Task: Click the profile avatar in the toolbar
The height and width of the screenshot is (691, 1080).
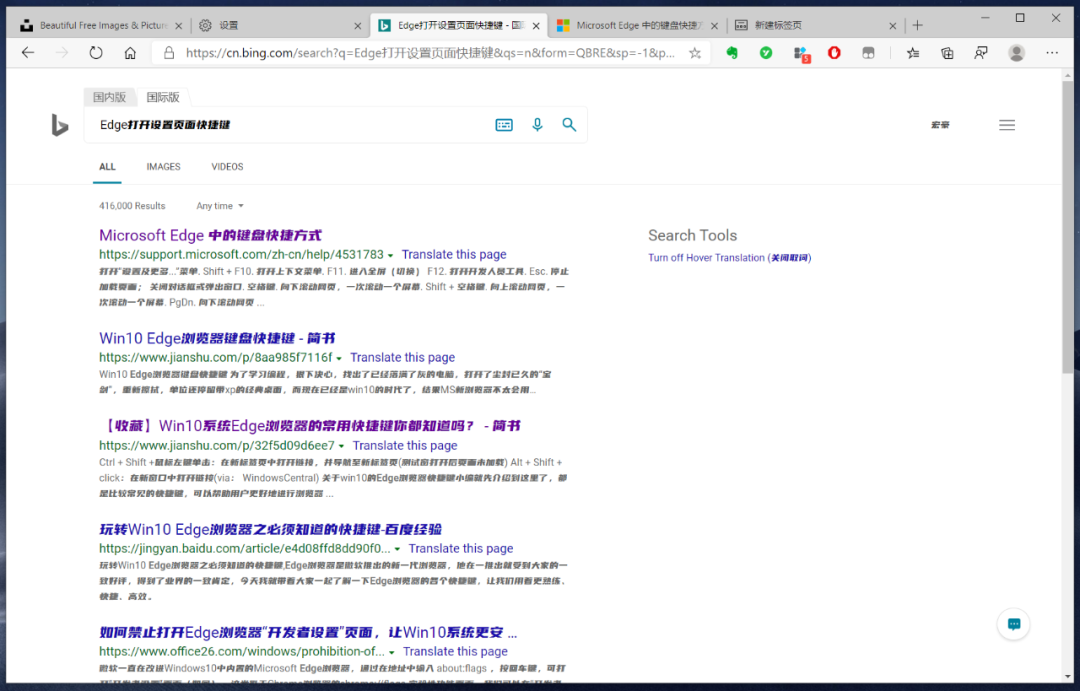Action: [1018, 53]
